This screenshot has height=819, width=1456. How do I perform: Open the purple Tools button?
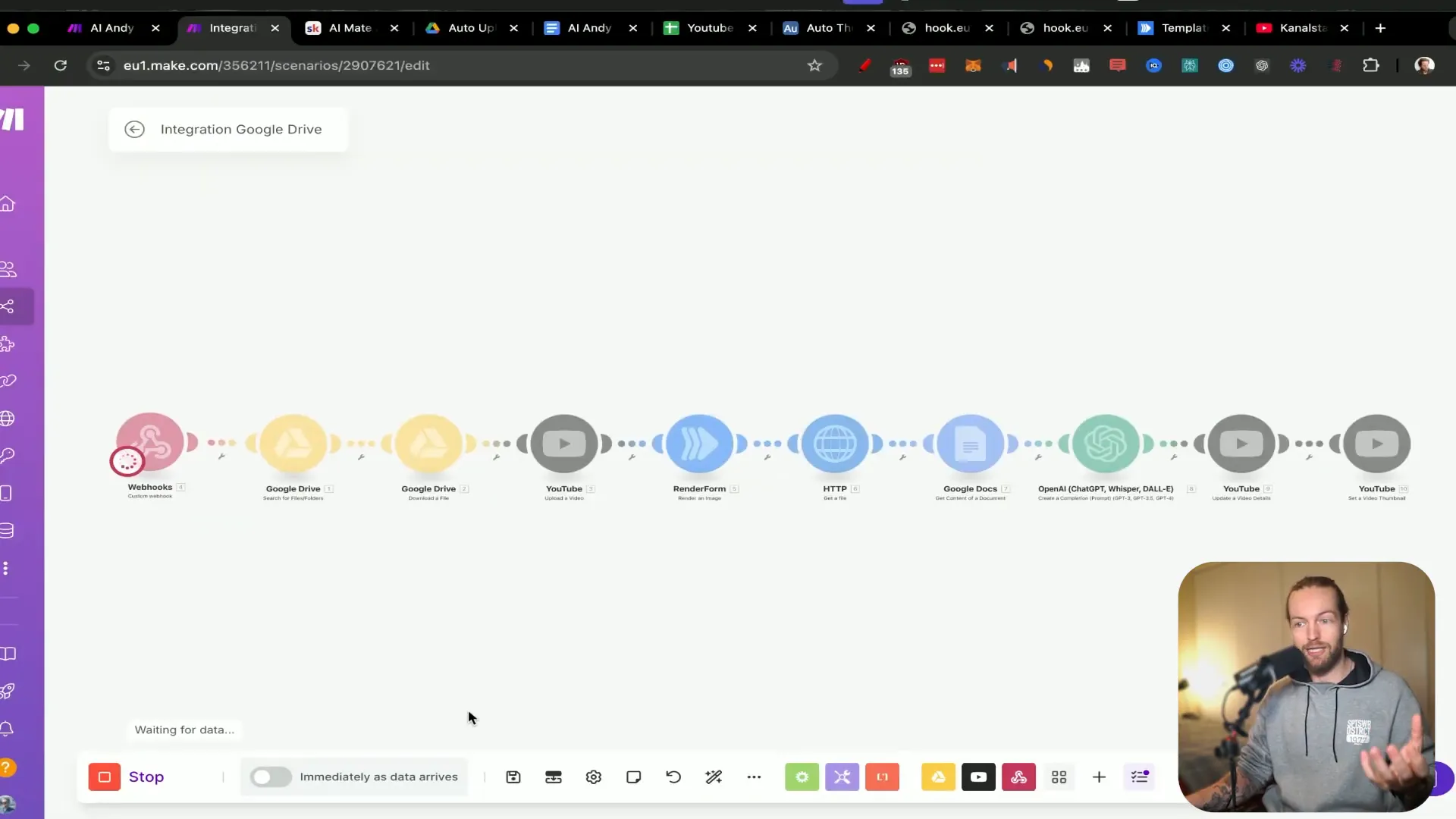tap(842, 777)
